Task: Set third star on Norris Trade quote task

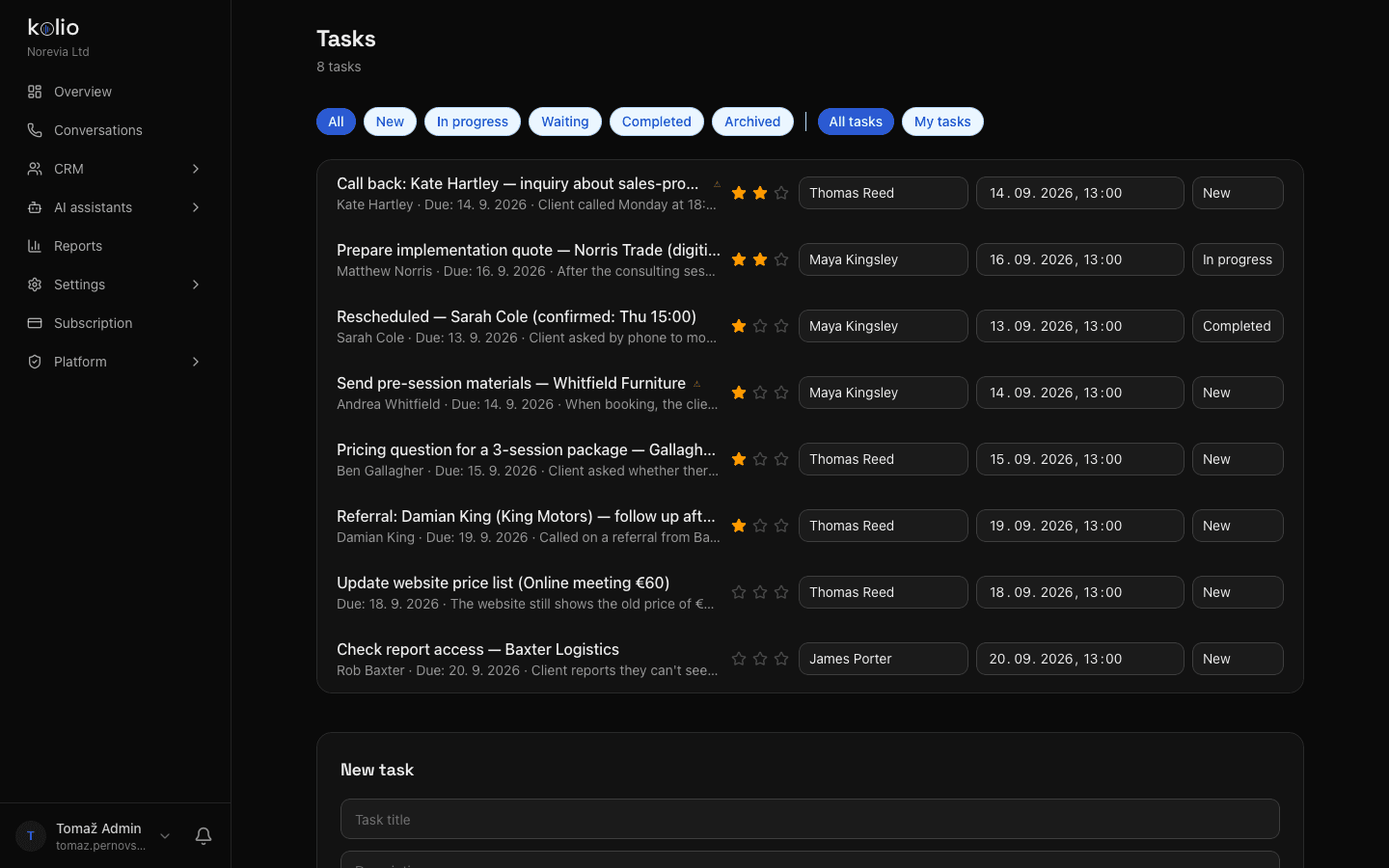Action: (781, 259)
